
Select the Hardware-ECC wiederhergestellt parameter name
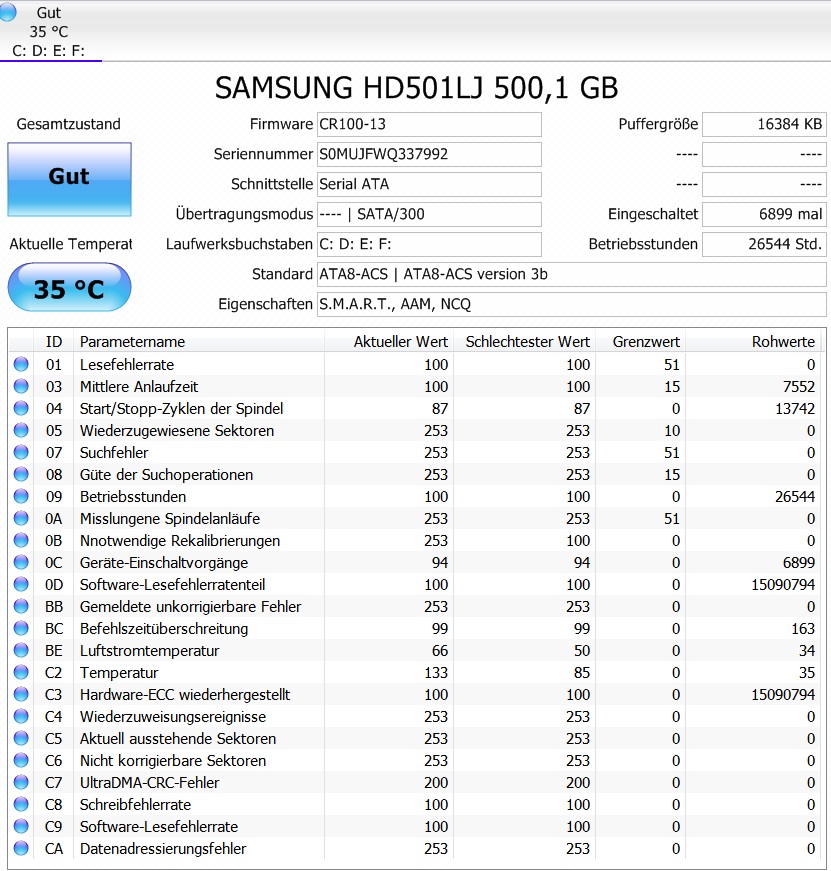185,694
